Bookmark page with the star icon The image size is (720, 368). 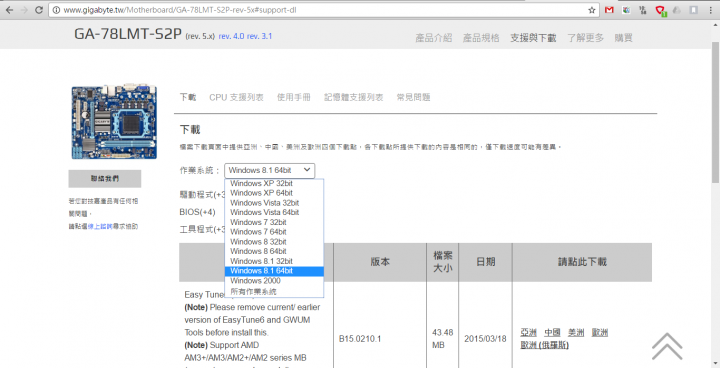(592, 10)
